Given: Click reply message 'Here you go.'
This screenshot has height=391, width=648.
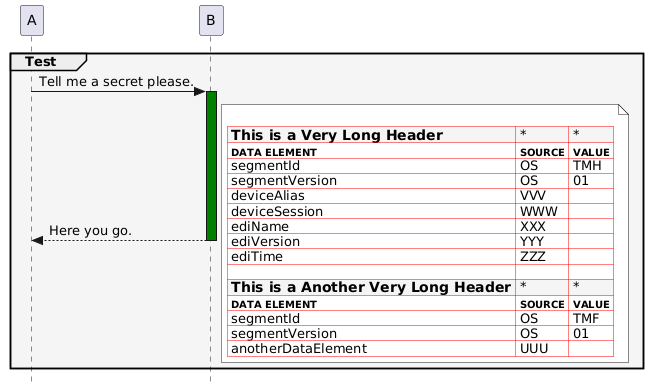Looking at the screenshot, I should (x=90, y=230).
